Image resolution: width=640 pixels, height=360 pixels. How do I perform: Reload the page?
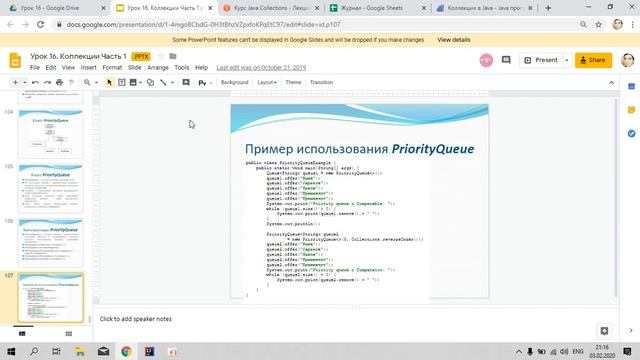click(x=40, y=24)
